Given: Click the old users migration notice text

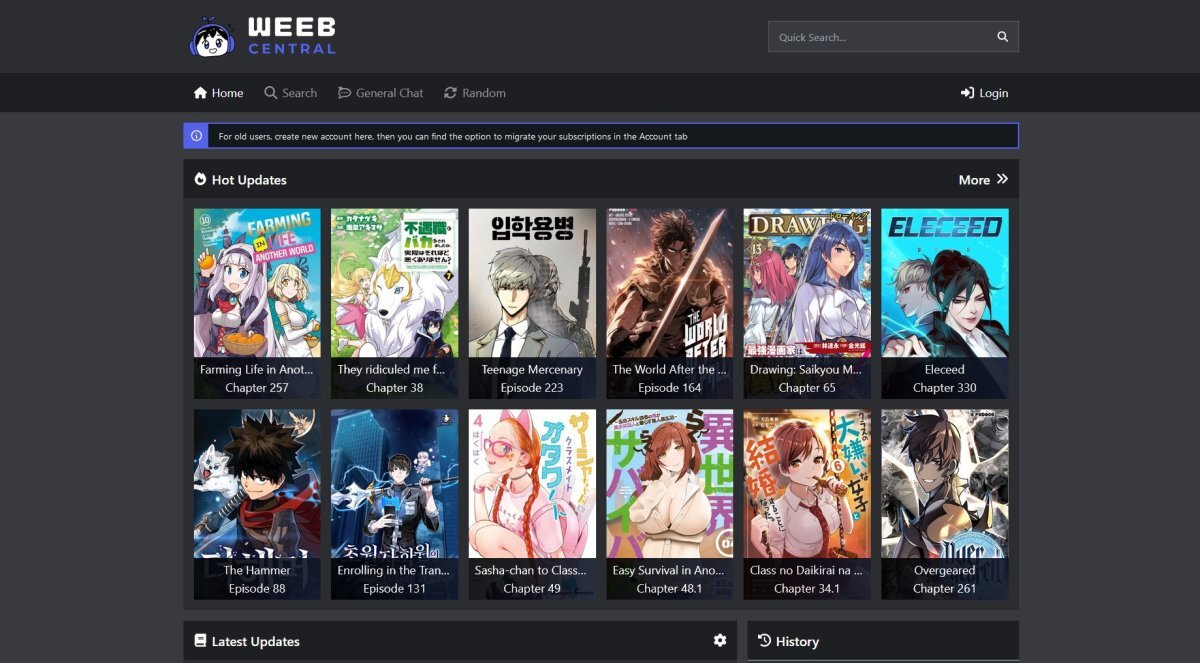Looking at the screenshot, I should pos(453,136).
